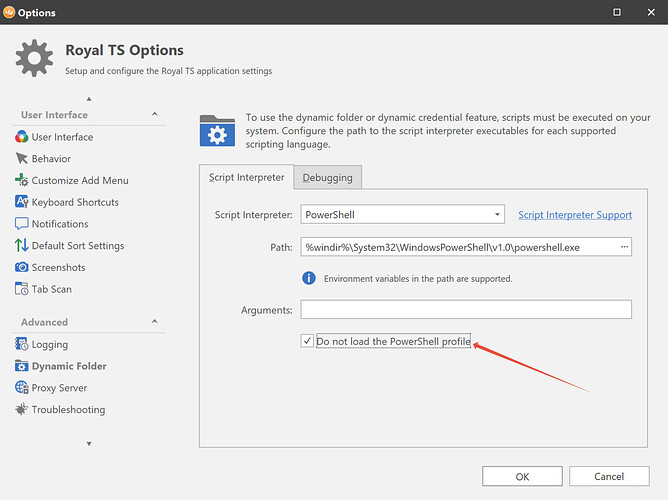
Task: Open the Troubleshooting bug icon
Action: tap(22, 410)
